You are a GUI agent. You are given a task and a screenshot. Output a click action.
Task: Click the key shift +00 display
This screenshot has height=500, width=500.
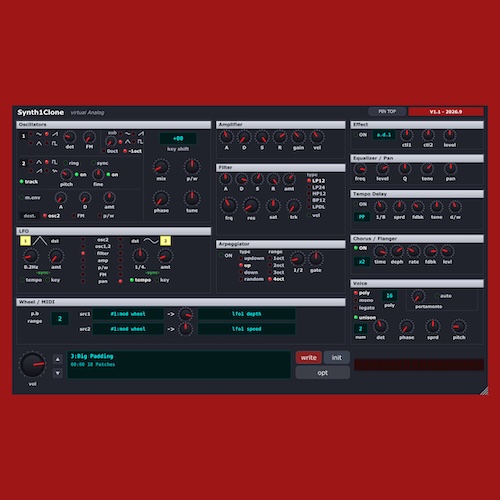coord(178,138)
